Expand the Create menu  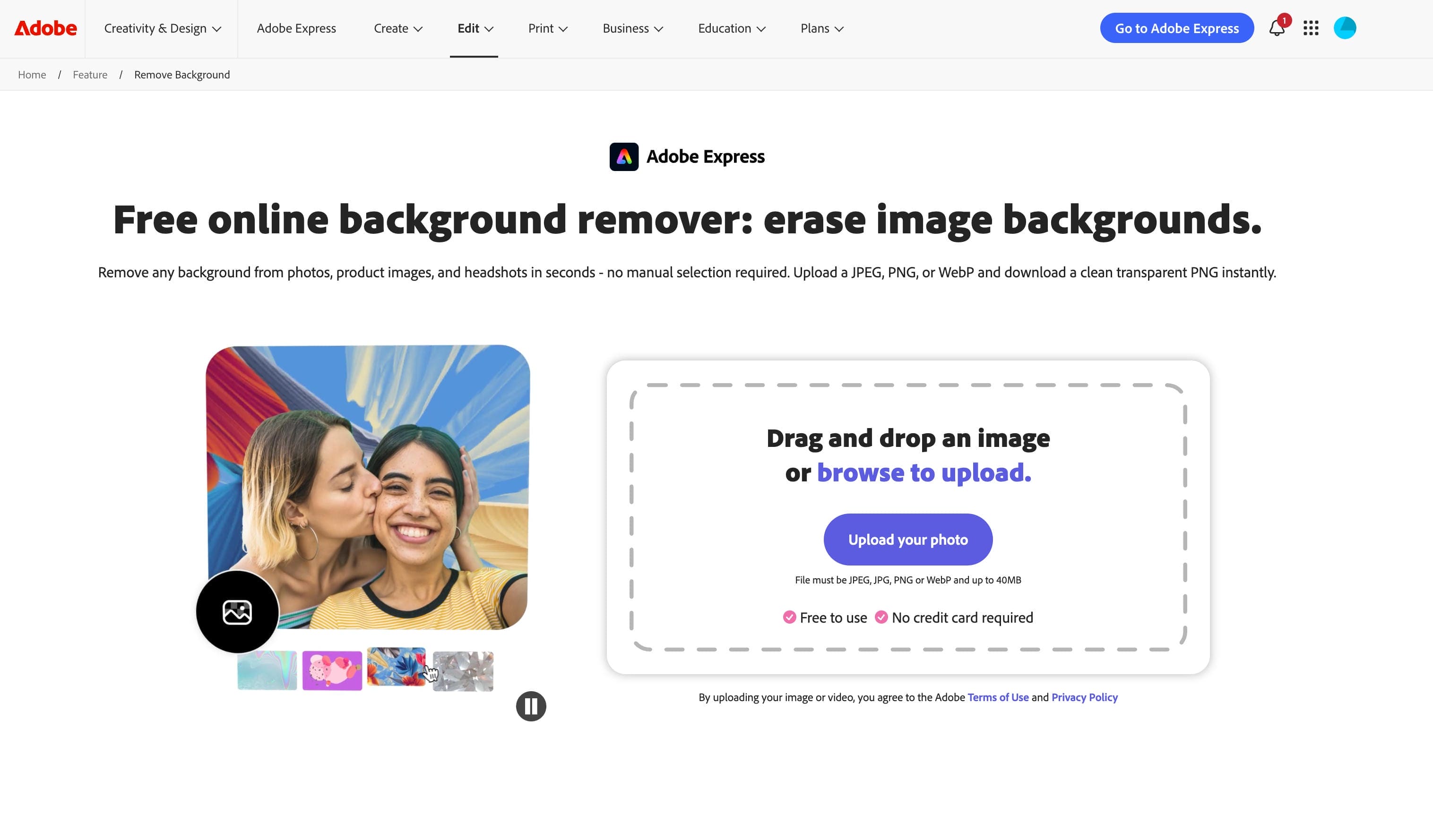[398, 28]
